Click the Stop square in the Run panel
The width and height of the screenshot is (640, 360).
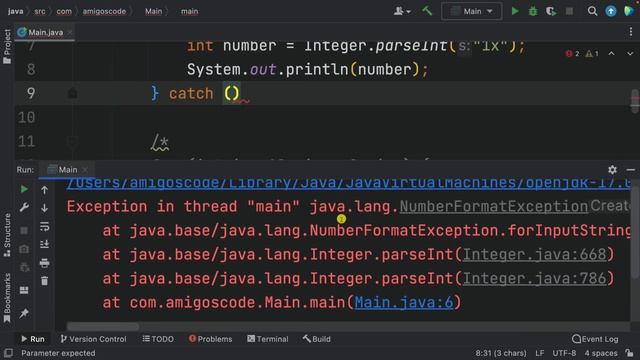point(24,231)
